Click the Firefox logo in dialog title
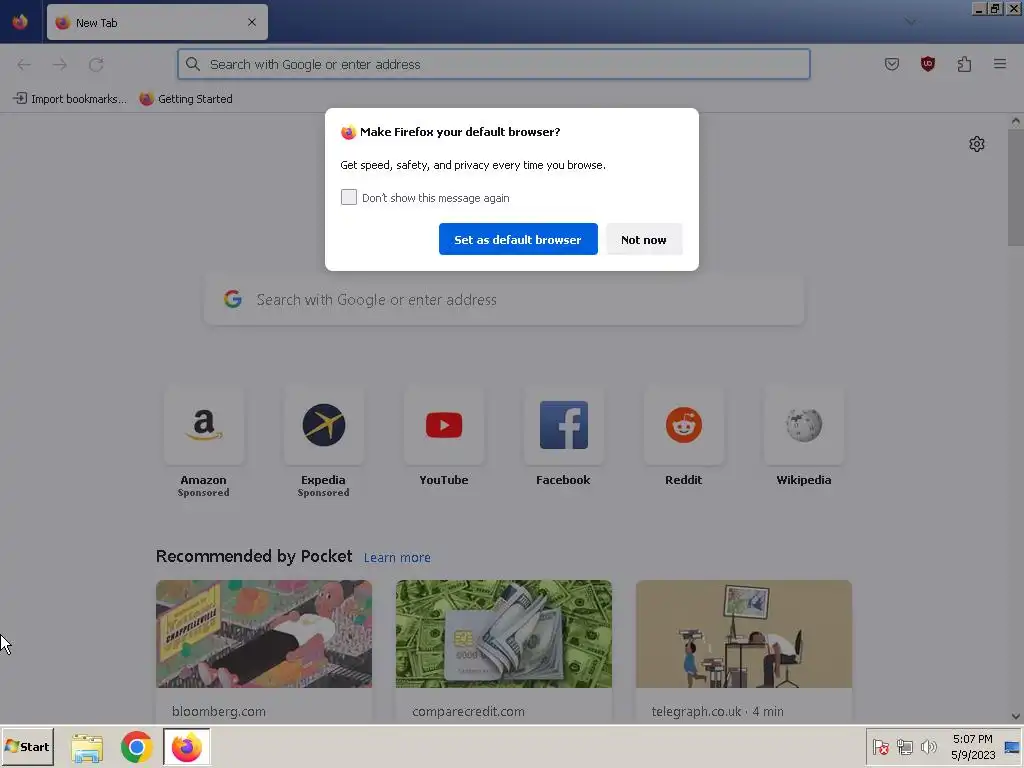 [x=348, y=133]
